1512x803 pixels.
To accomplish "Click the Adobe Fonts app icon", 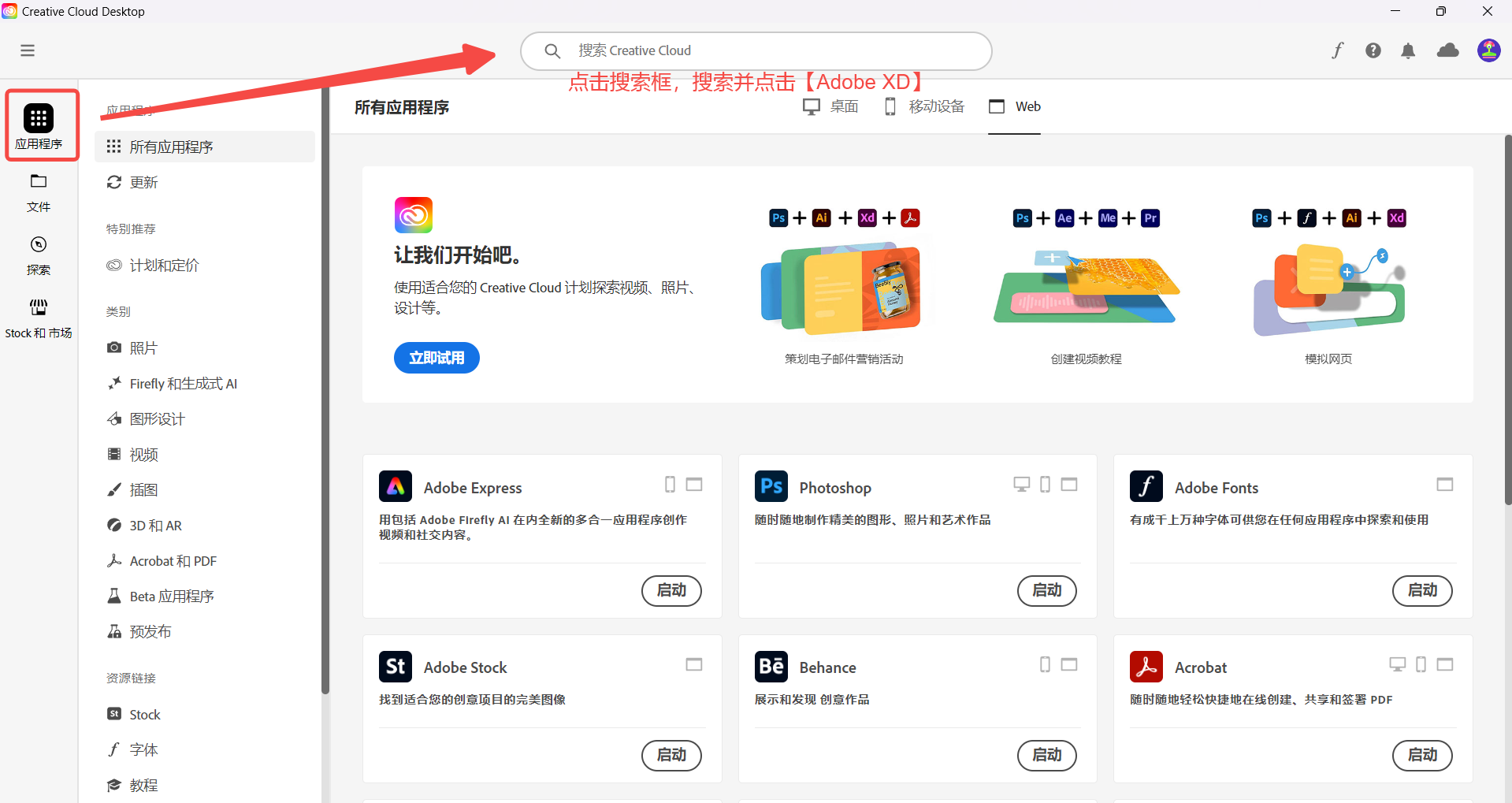I will click(x=1146, y=486).
